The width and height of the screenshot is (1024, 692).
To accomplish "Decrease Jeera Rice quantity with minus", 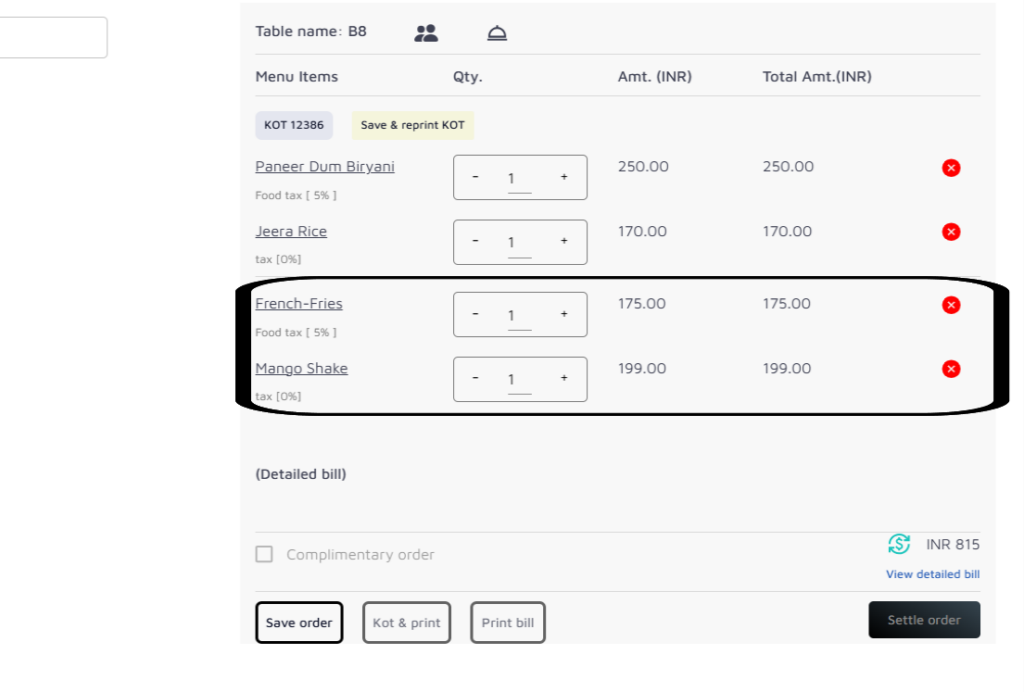I will click(475, 241).
